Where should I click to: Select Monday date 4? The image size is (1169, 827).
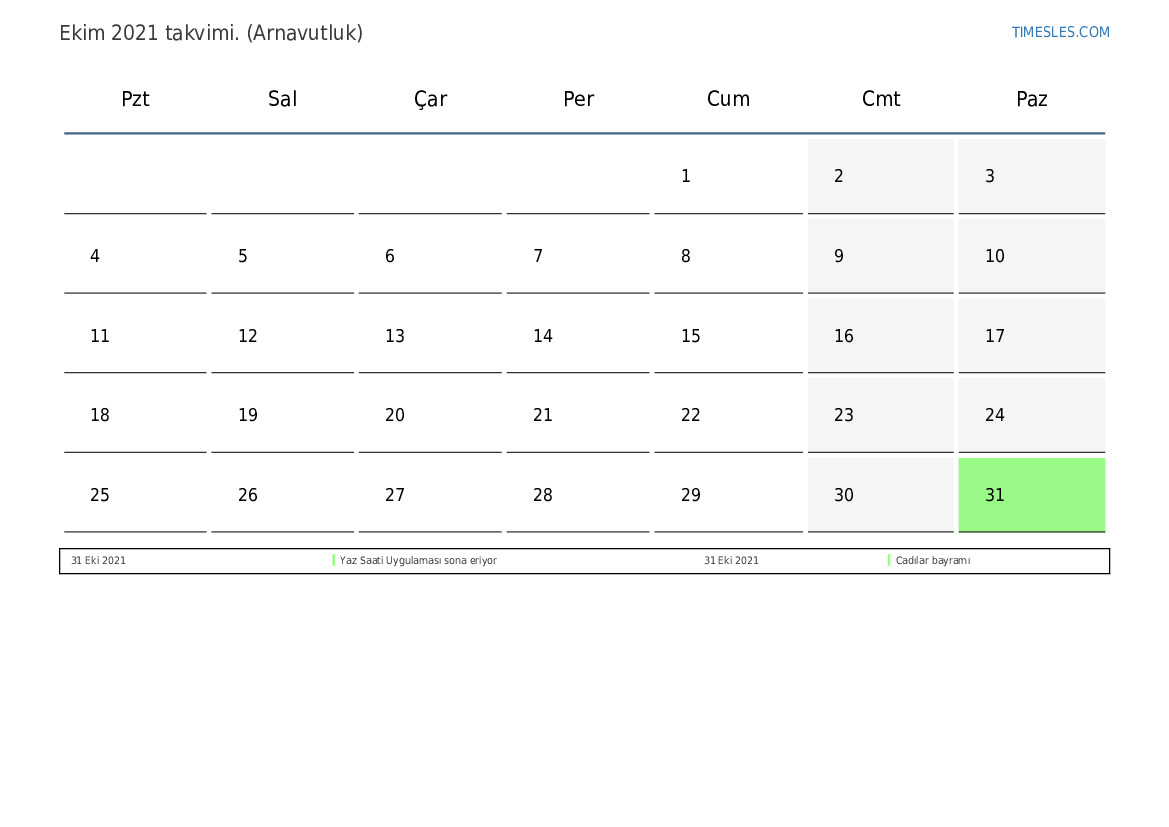[x=135, y=256]
